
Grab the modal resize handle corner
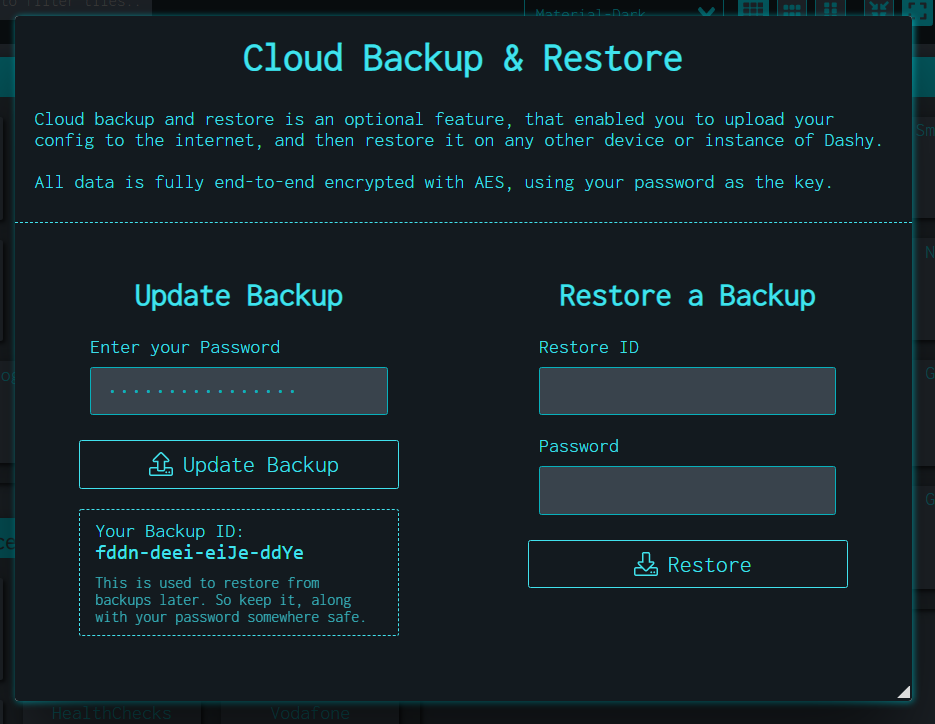click(x=903, y=691)
